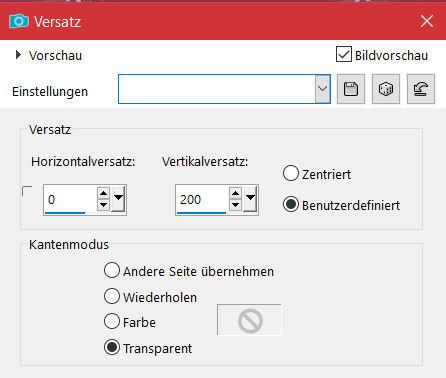Click the camera icon in the Versatz title bar
Viewport: 446px width, 378px height.
(19, 22)
